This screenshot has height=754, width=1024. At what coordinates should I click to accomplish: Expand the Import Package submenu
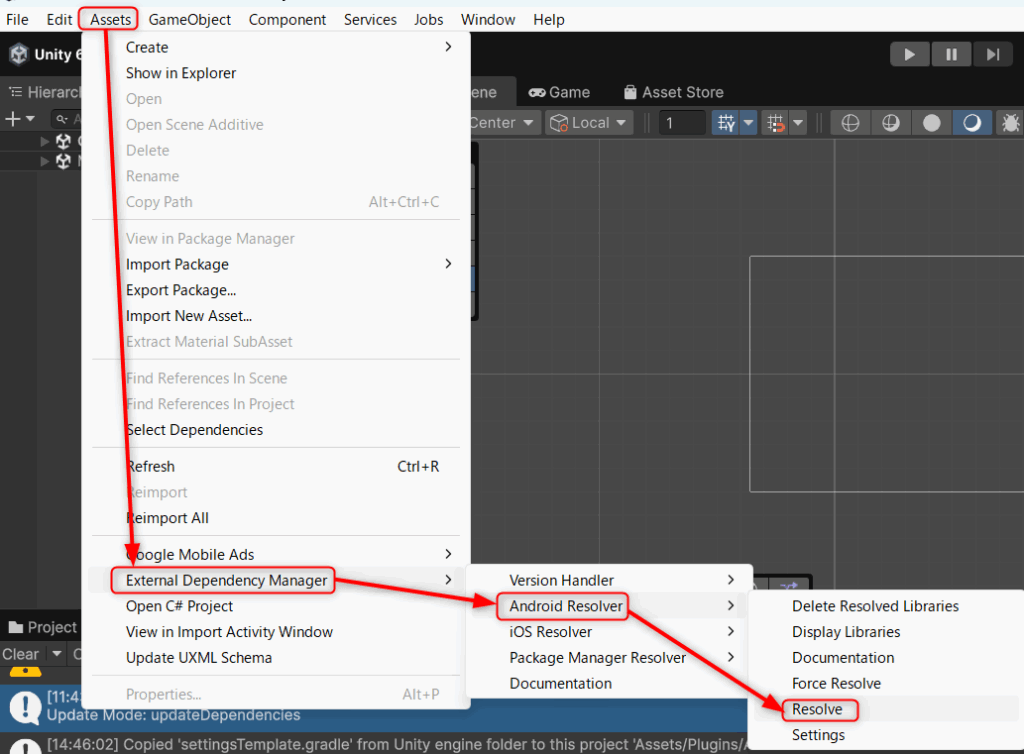pos(276,264)
